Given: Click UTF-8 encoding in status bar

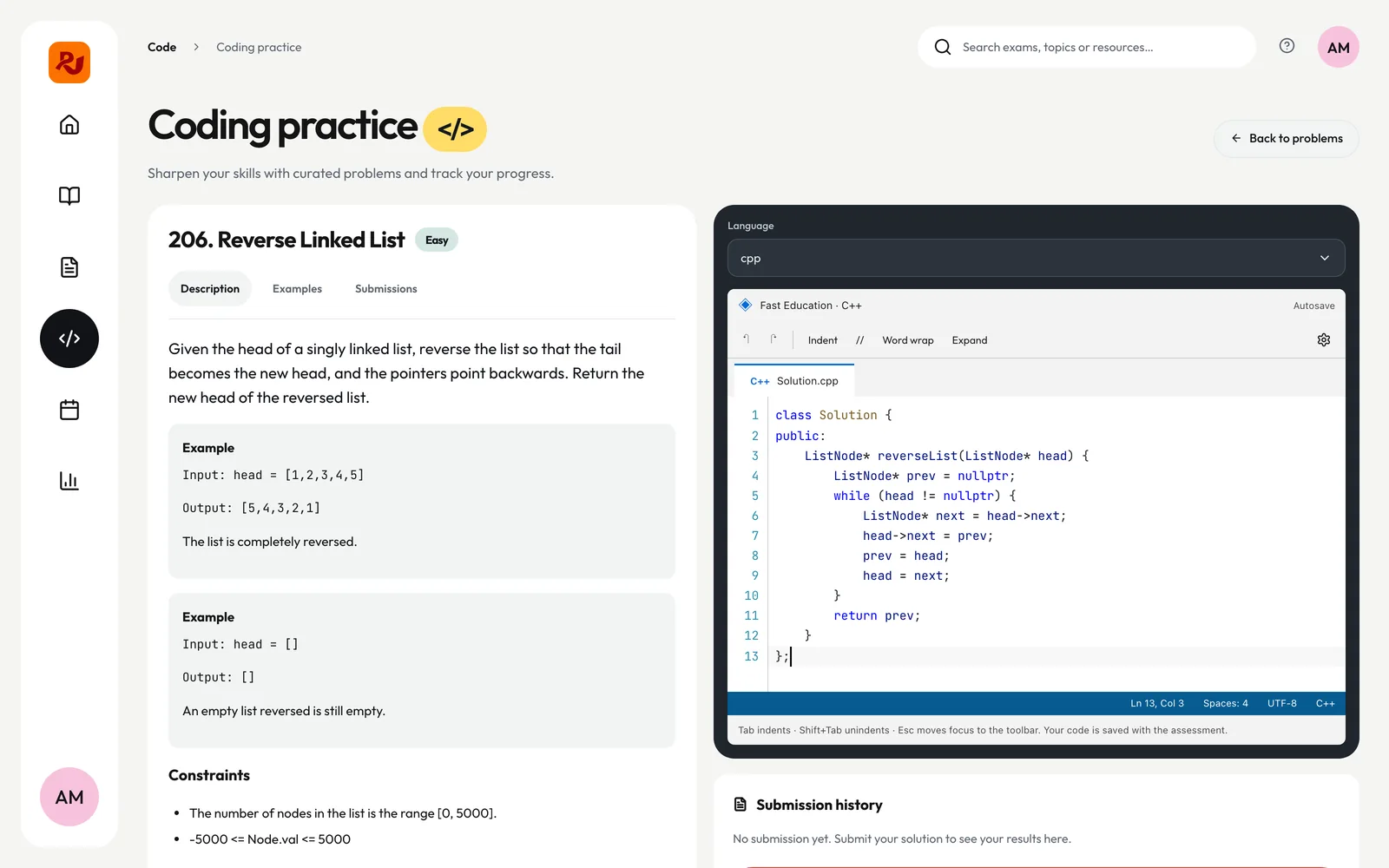Looking at the screenshot, I should click(x=1282, y=703).
